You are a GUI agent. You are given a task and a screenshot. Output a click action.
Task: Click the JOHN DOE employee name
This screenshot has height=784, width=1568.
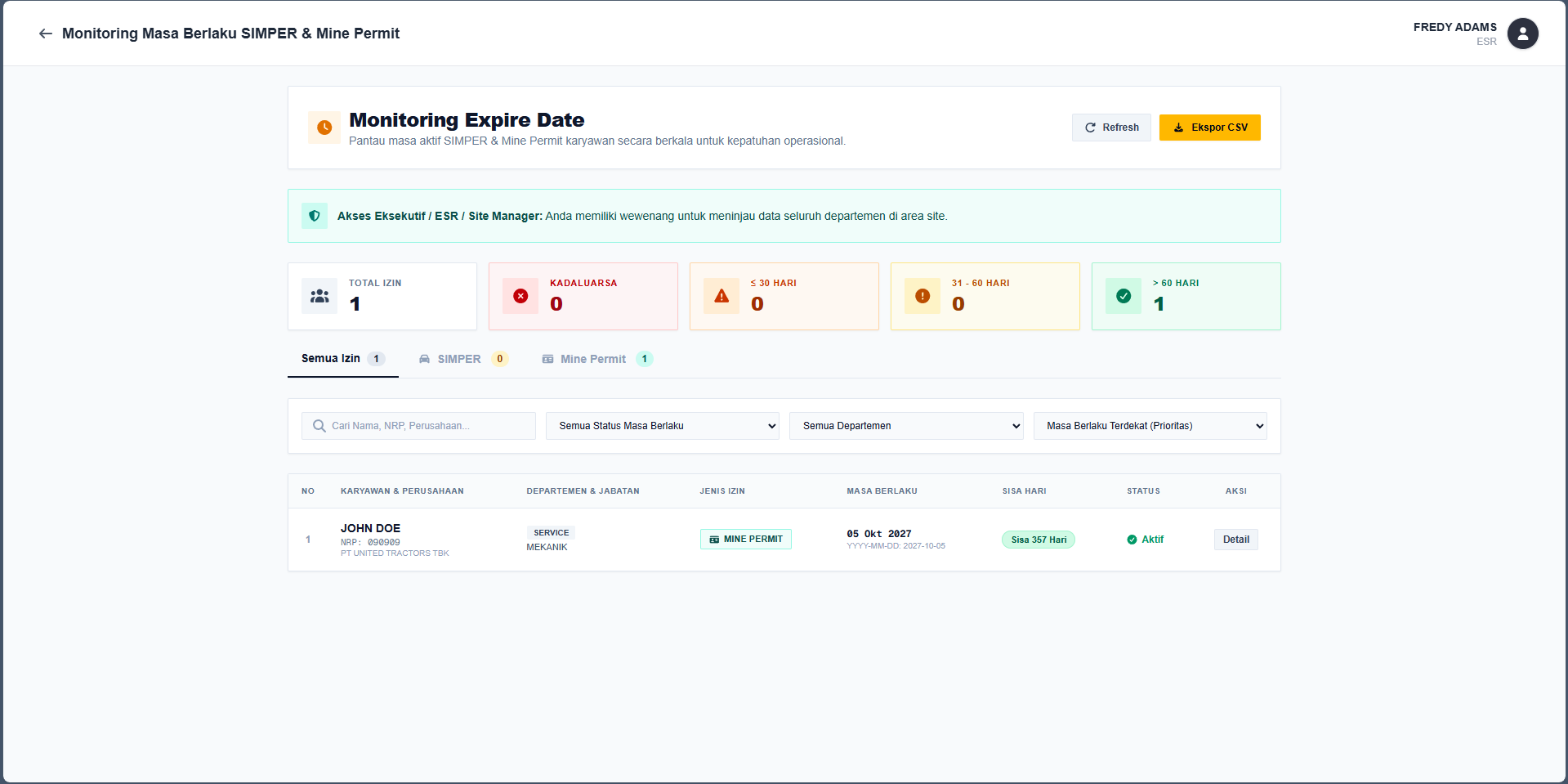[370, 528]
